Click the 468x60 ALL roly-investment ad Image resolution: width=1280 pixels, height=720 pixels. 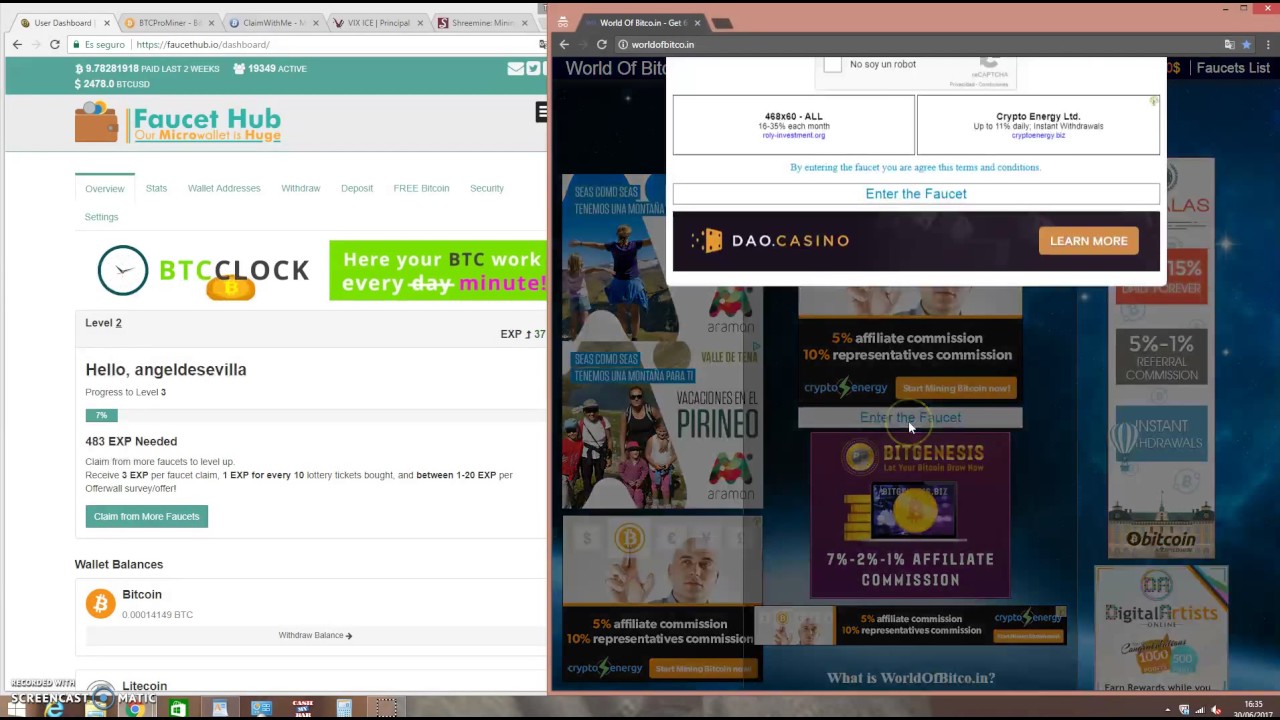tap(793, 125)
